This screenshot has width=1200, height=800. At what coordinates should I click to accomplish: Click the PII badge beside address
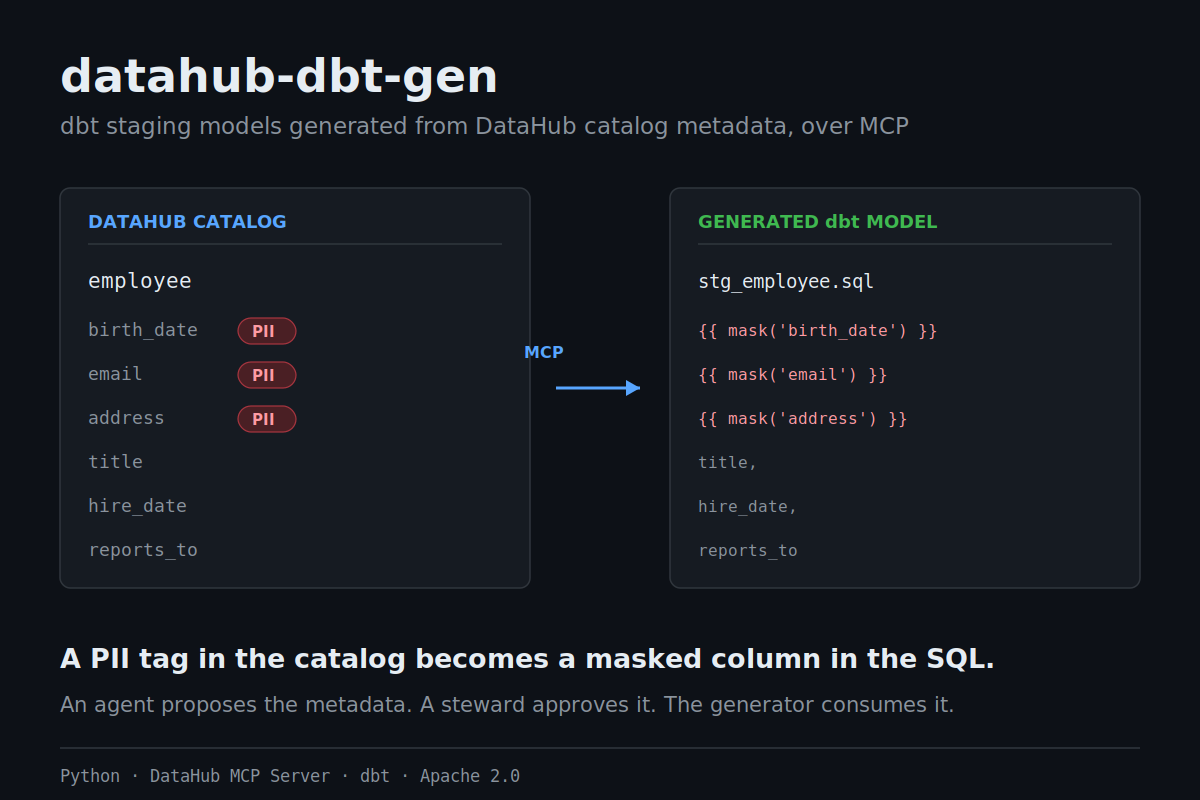click(267, 419)
